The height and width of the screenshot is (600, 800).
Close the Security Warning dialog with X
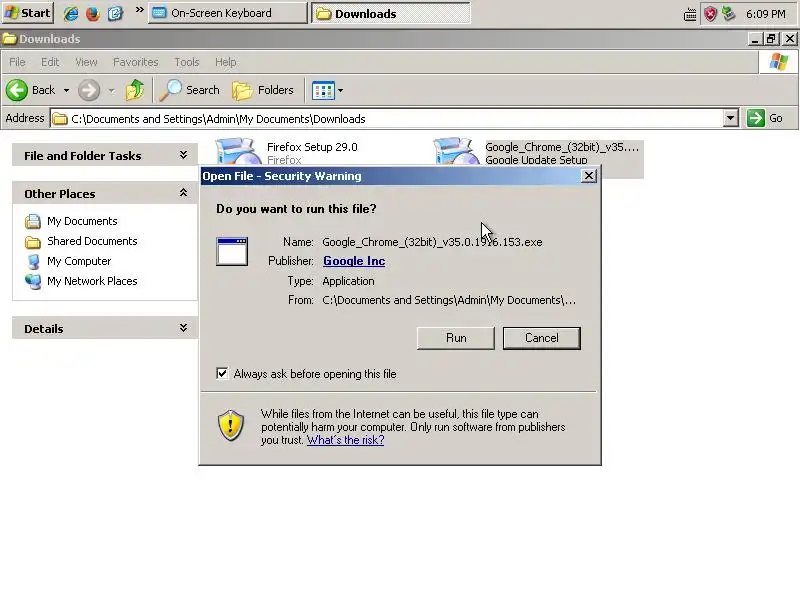click(x=589, y=176)
